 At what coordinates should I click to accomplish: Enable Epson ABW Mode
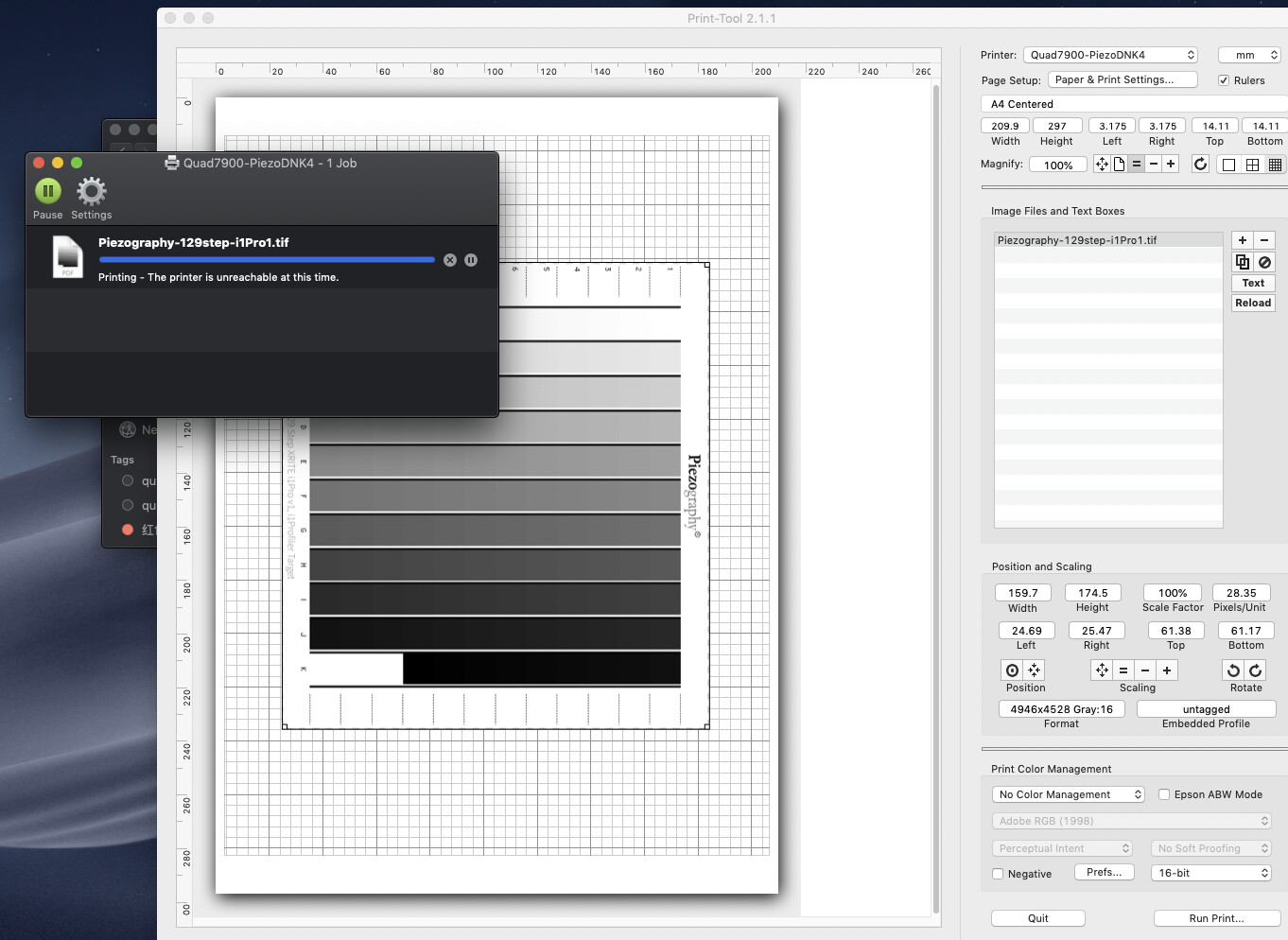(x=1164, y=794)
